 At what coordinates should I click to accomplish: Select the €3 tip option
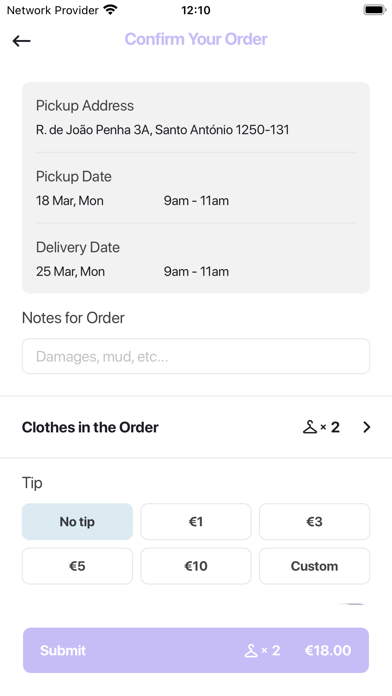pos(314,522)
